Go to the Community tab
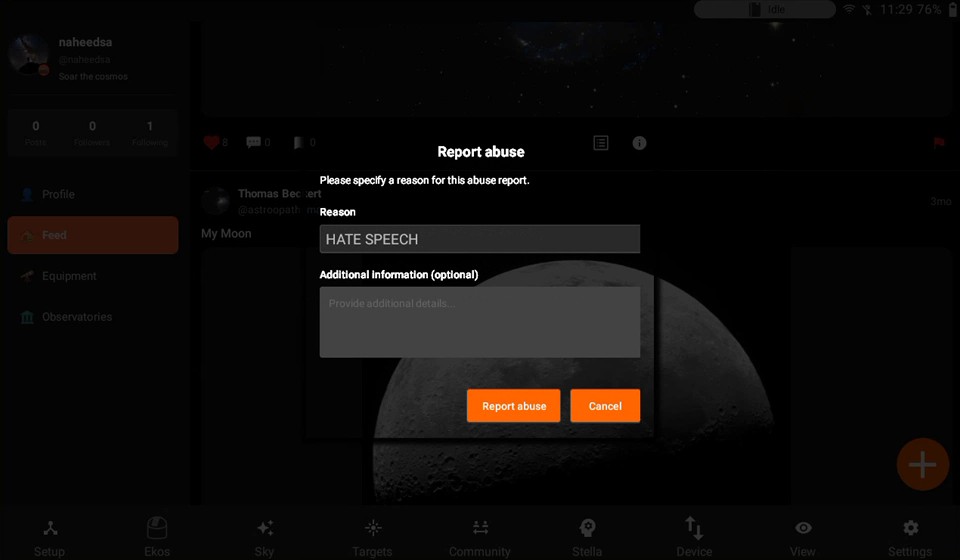 tap(479, 537)
